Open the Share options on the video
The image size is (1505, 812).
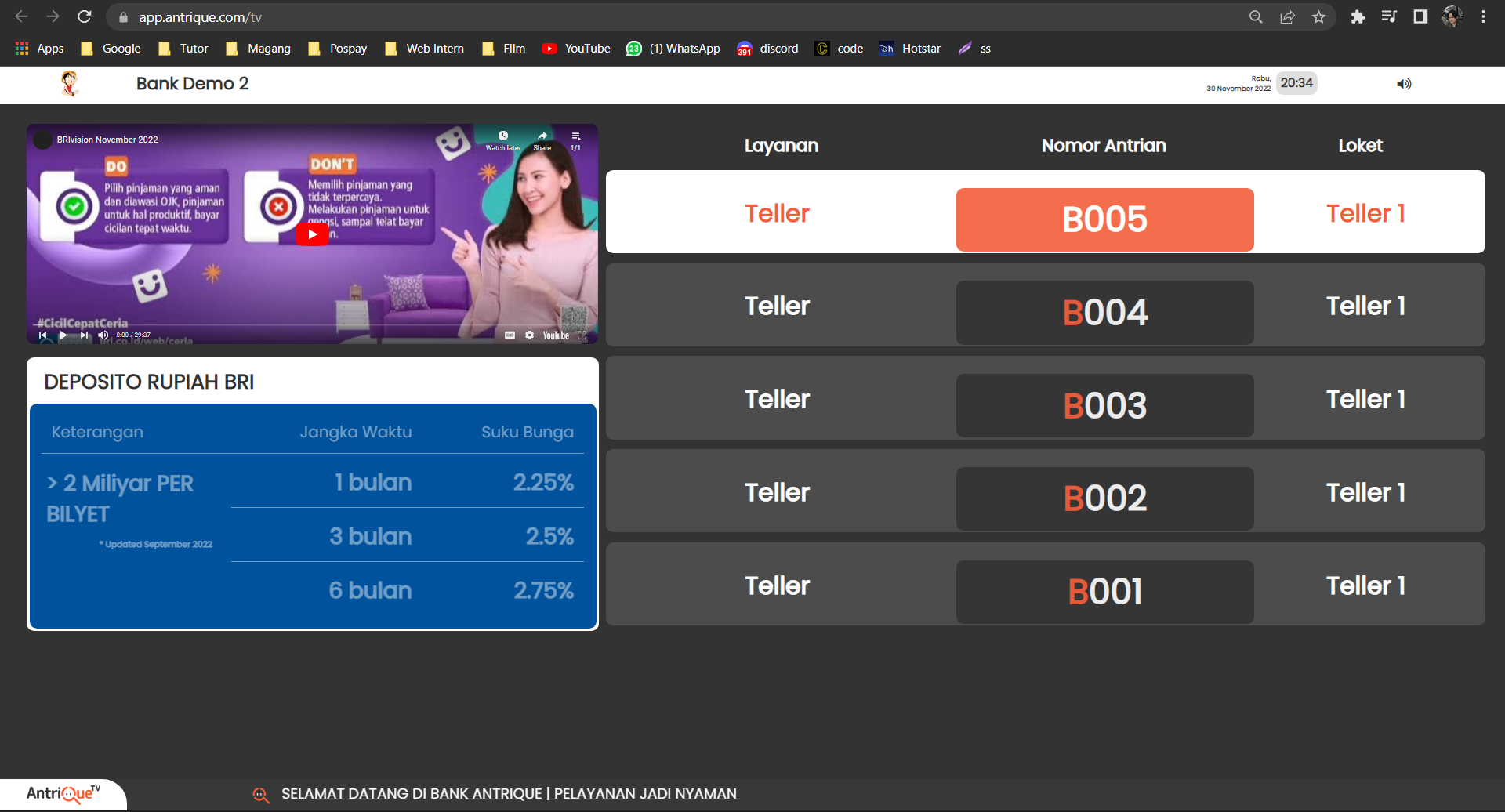[x=542, y=135]
